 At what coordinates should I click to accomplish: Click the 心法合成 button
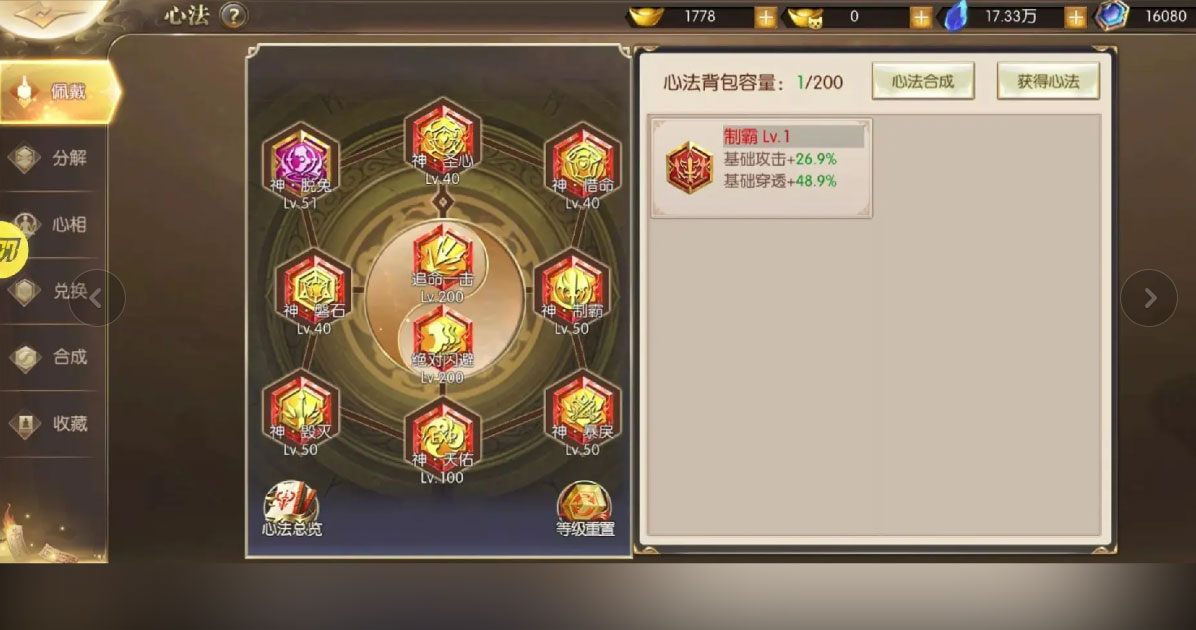coord(923,81)
